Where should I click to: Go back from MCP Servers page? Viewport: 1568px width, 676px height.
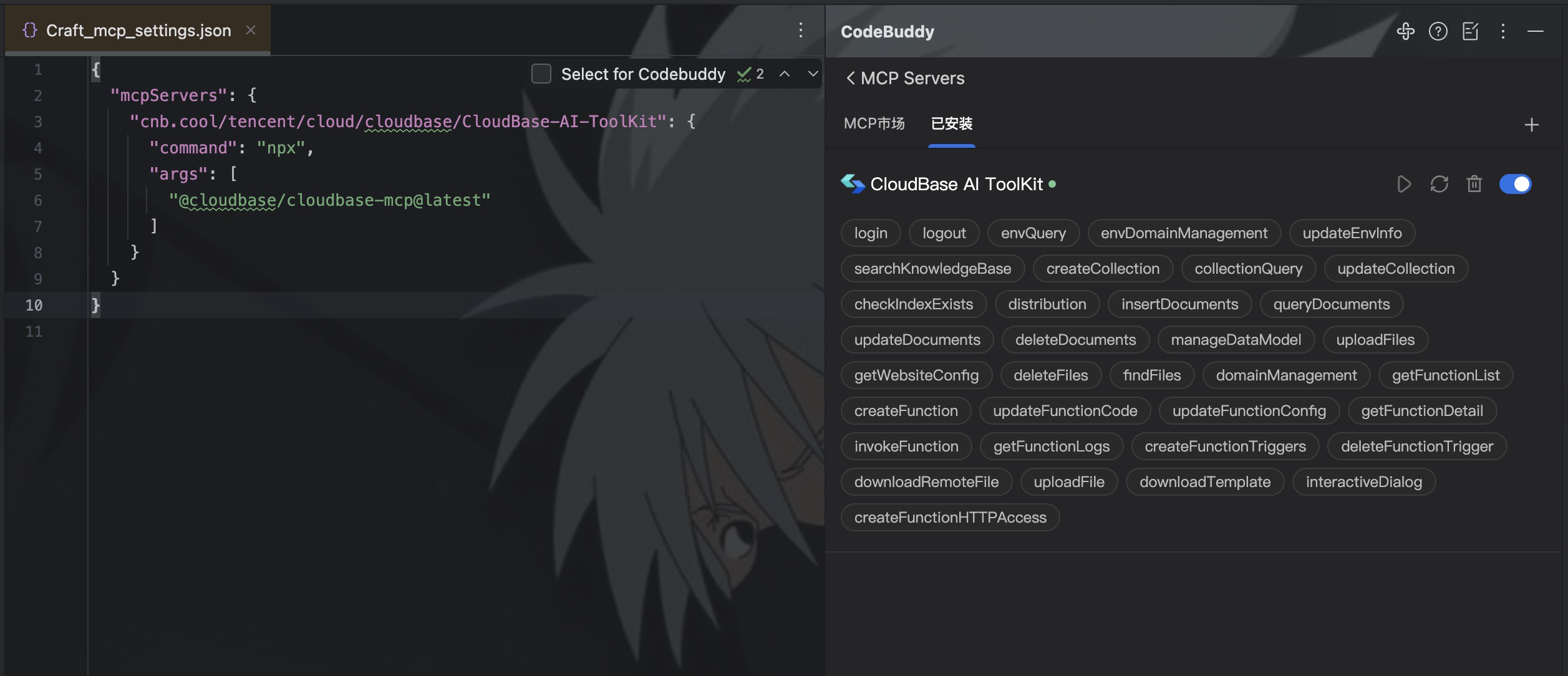tap(851, 78)
